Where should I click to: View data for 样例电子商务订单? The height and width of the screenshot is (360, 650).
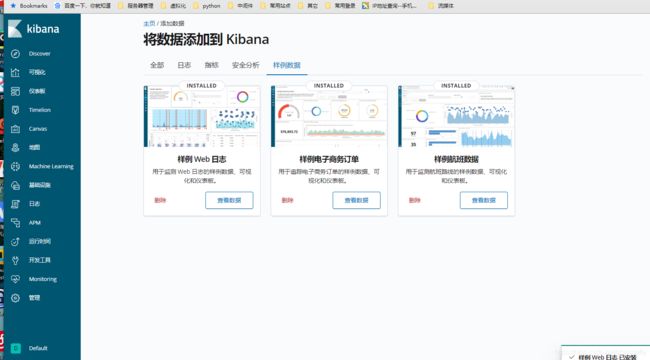pos(357,200)
